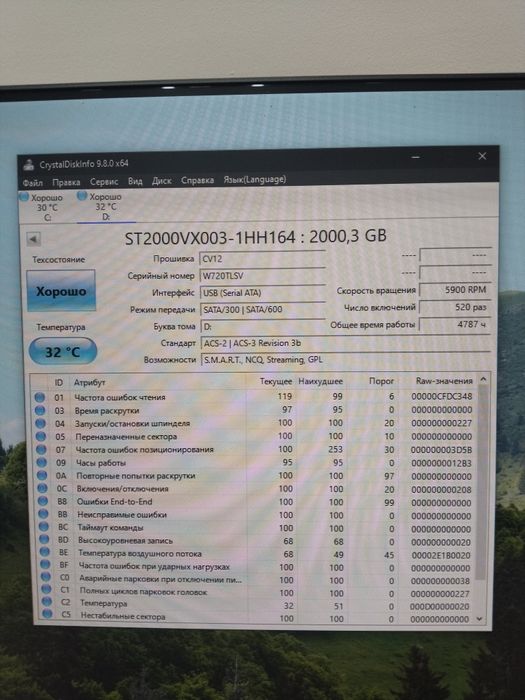Open the Вид menu
The image size is (525, 700).
pos(135,181)
